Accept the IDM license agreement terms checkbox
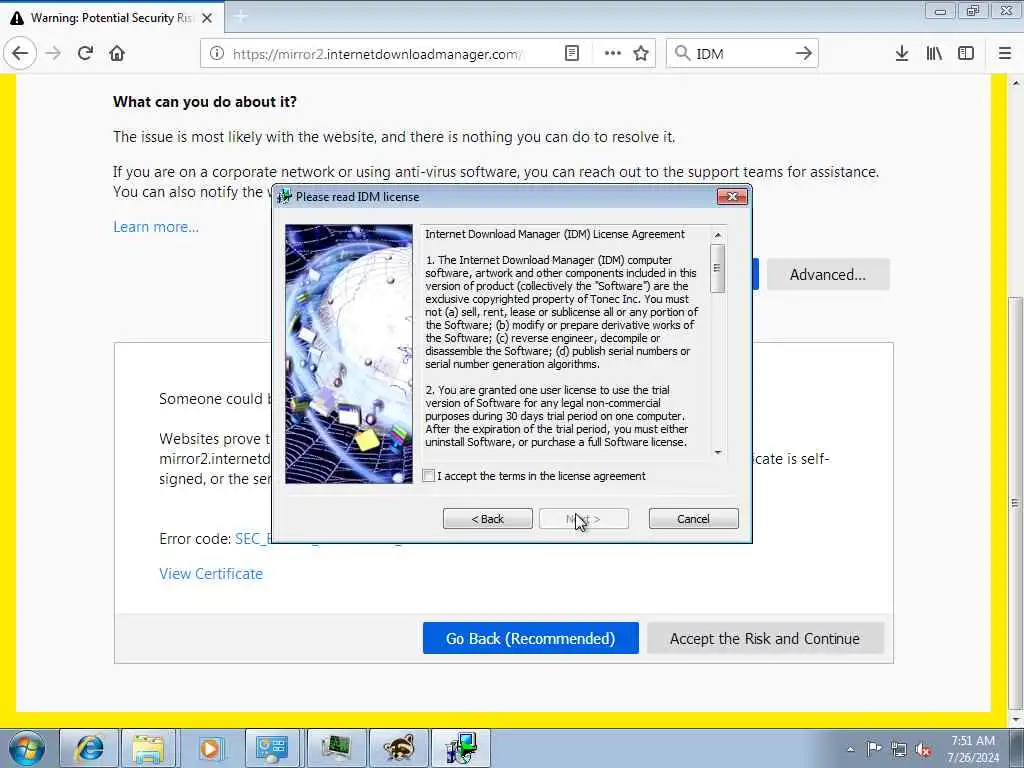 [x=428, y=476]
